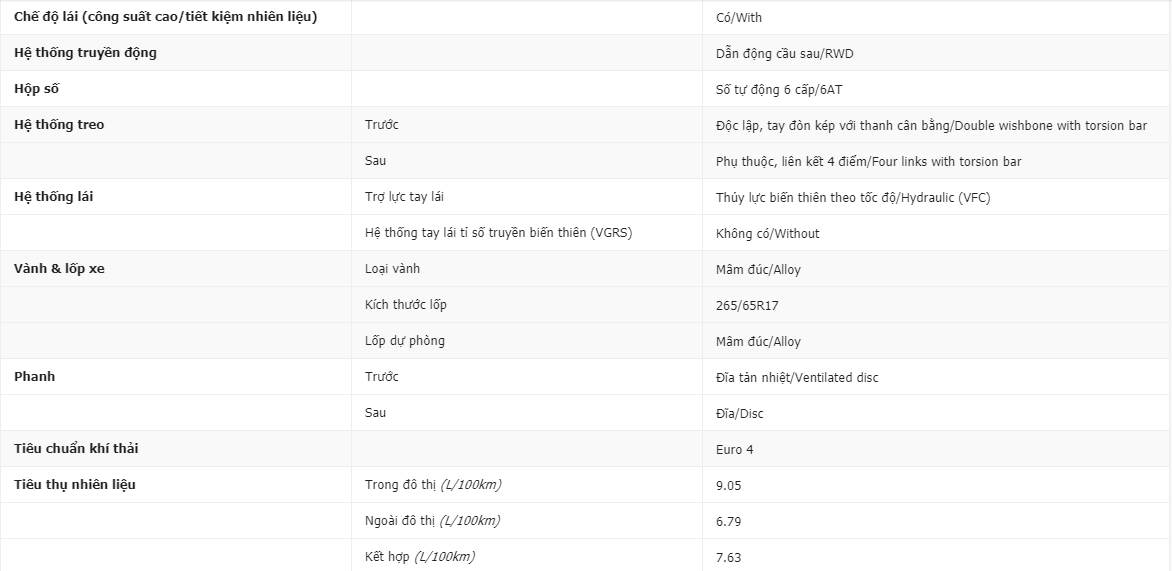Screen dimensions: 1172x571
Task: Select the 'Vành & lốp xe' heading
Action: (x=59, y=268)
